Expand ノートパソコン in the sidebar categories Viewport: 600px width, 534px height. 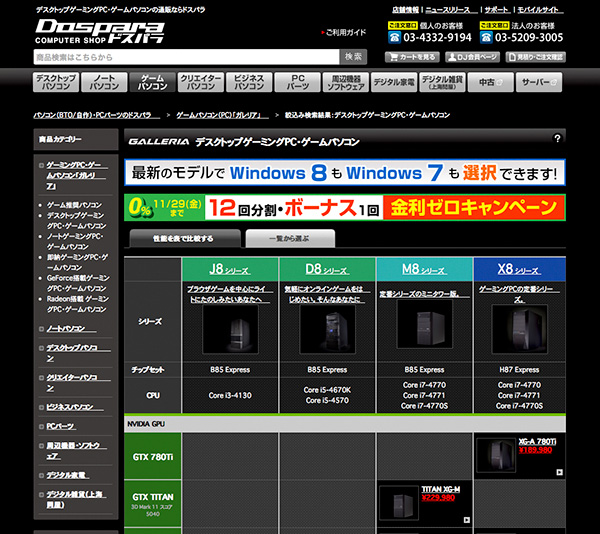pyautogui.click(x=66, y=328)
